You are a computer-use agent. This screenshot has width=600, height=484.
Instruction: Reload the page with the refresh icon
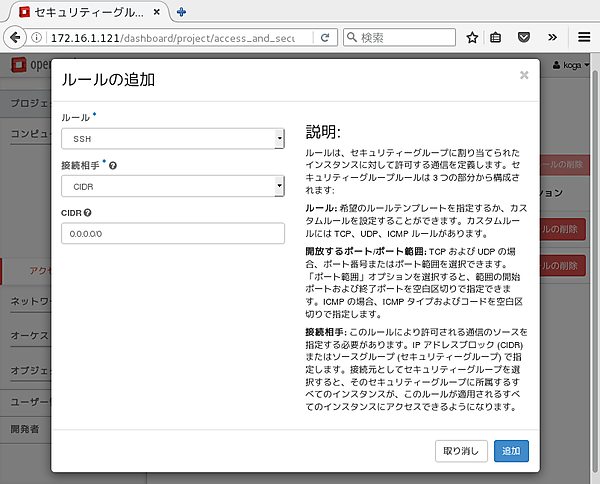(325, 37)
